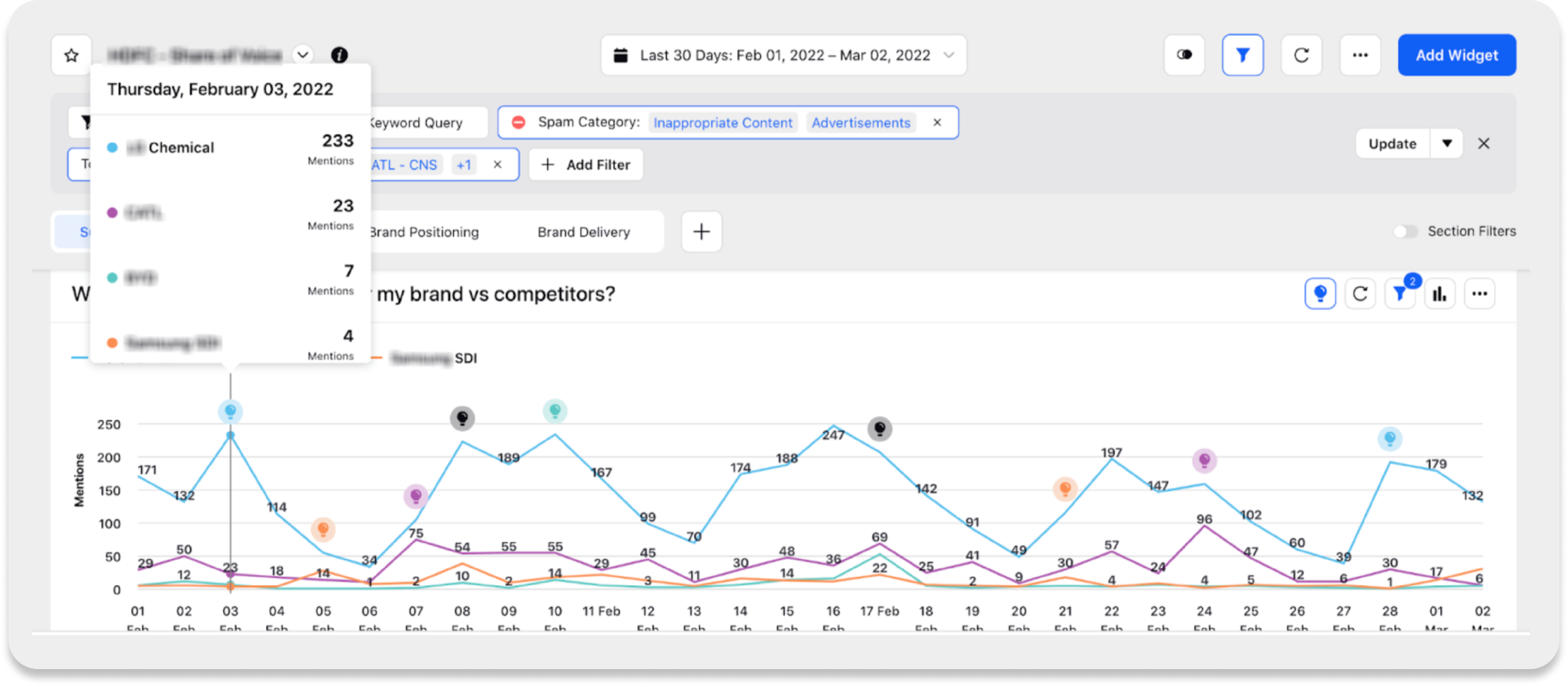1568x686 pixels.
Task: Click the ATL - CNS filter tag
Action: 405,164
